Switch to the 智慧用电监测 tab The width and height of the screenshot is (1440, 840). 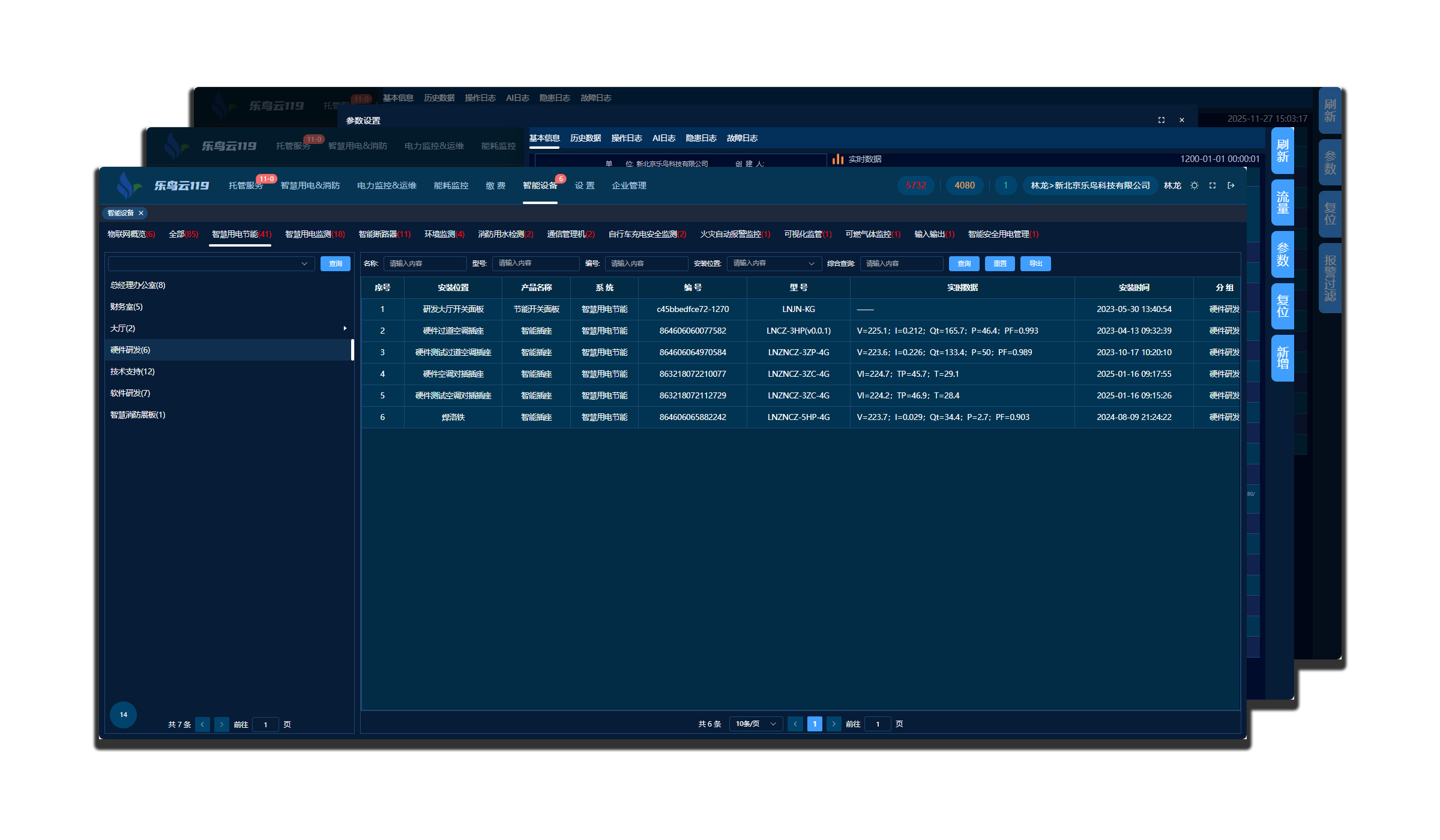coord(315,234)
